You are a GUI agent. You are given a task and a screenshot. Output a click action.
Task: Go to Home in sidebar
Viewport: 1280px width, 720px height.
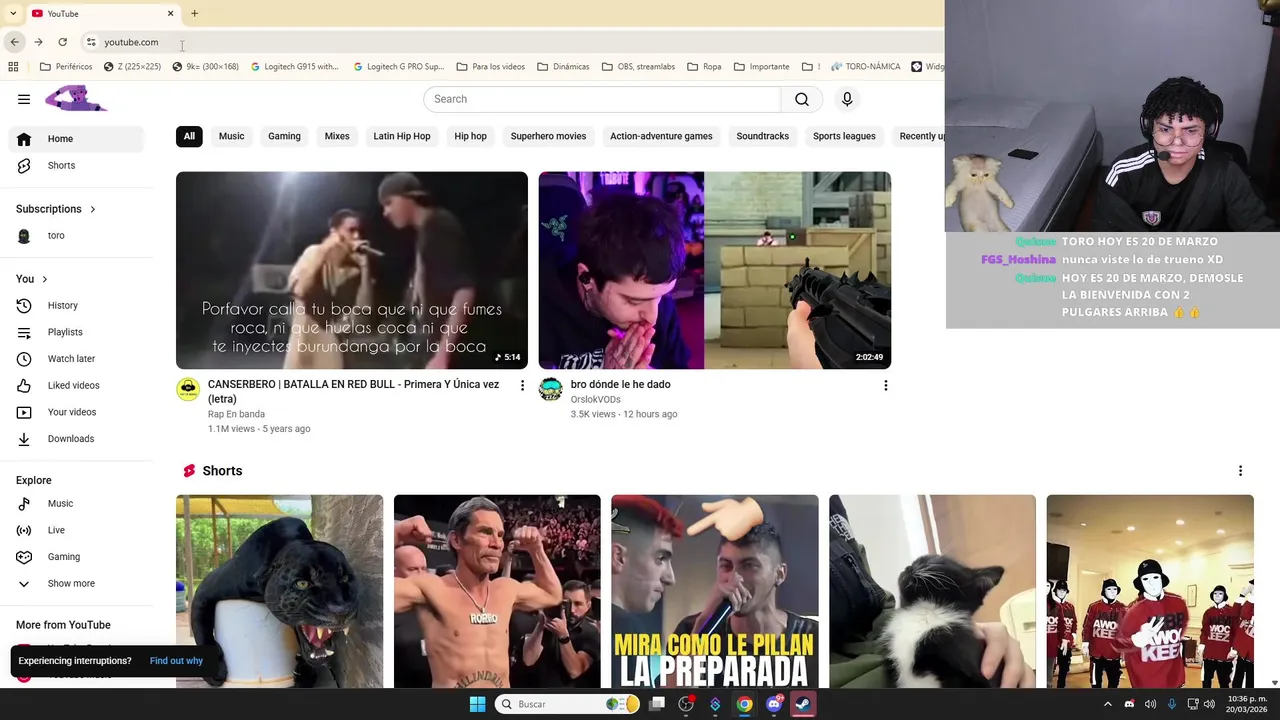click(x=76, y=139)
